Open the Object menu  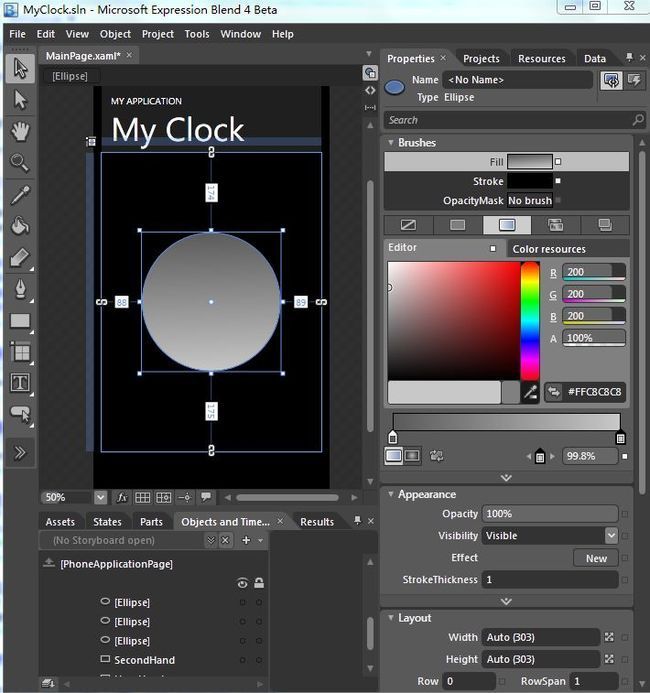pos(115,34)
